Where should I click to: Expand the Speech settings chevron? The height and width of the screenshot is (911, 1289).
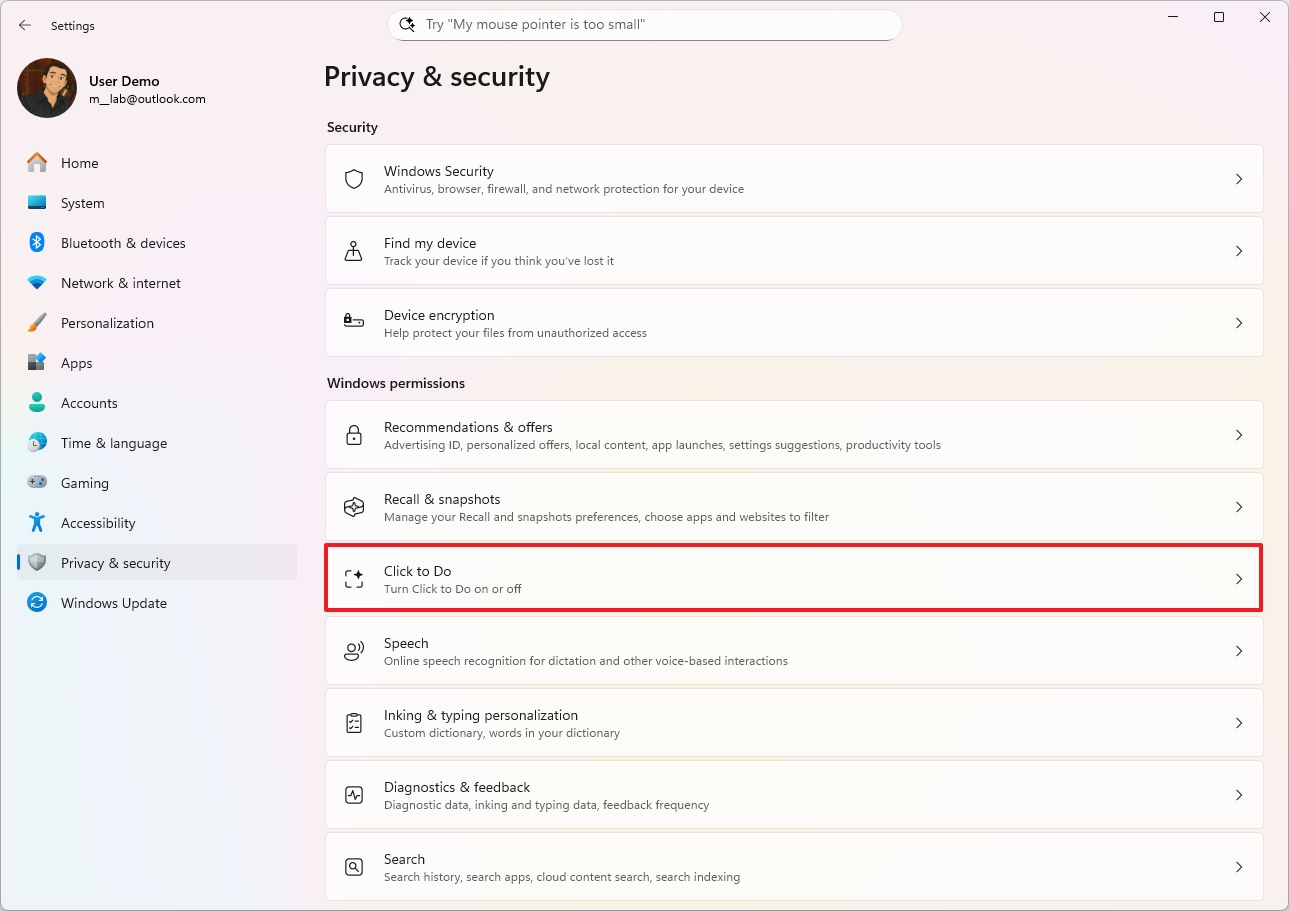[x=1239, y=650]
